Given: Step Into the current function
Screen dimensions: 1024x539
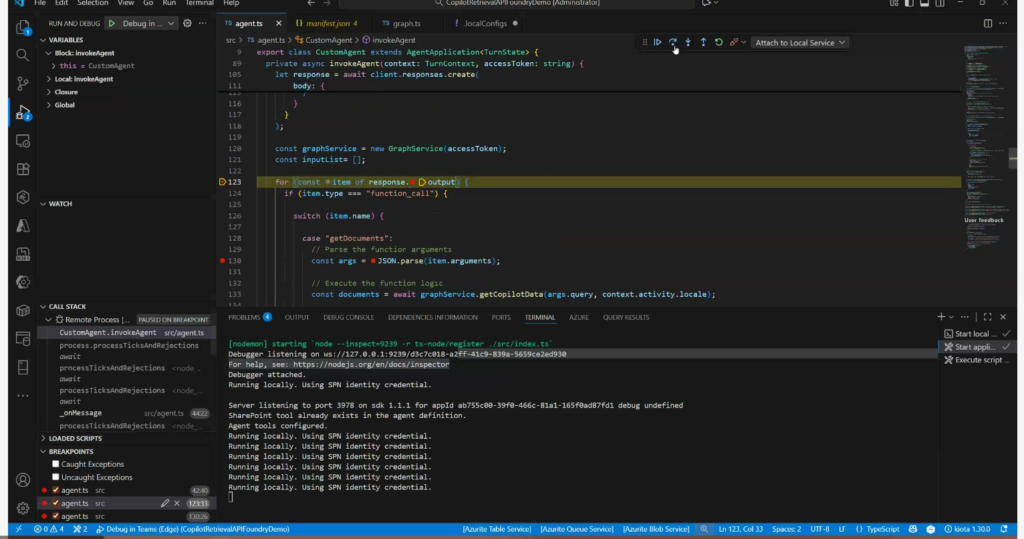Looking at the screenshot, I should tap(688, 42).
